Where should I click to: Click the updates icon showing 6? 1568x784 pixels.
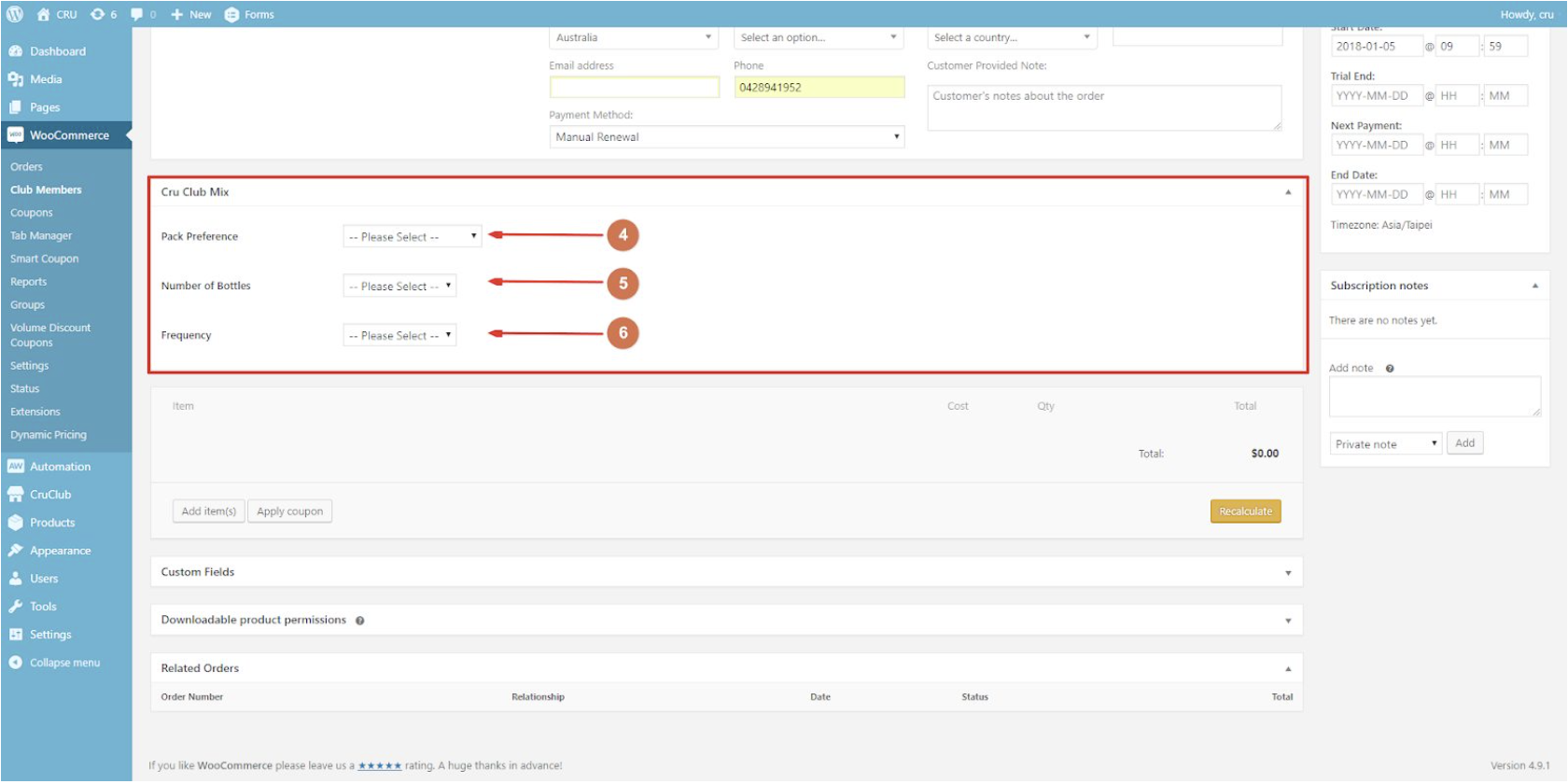coord(97,14)
